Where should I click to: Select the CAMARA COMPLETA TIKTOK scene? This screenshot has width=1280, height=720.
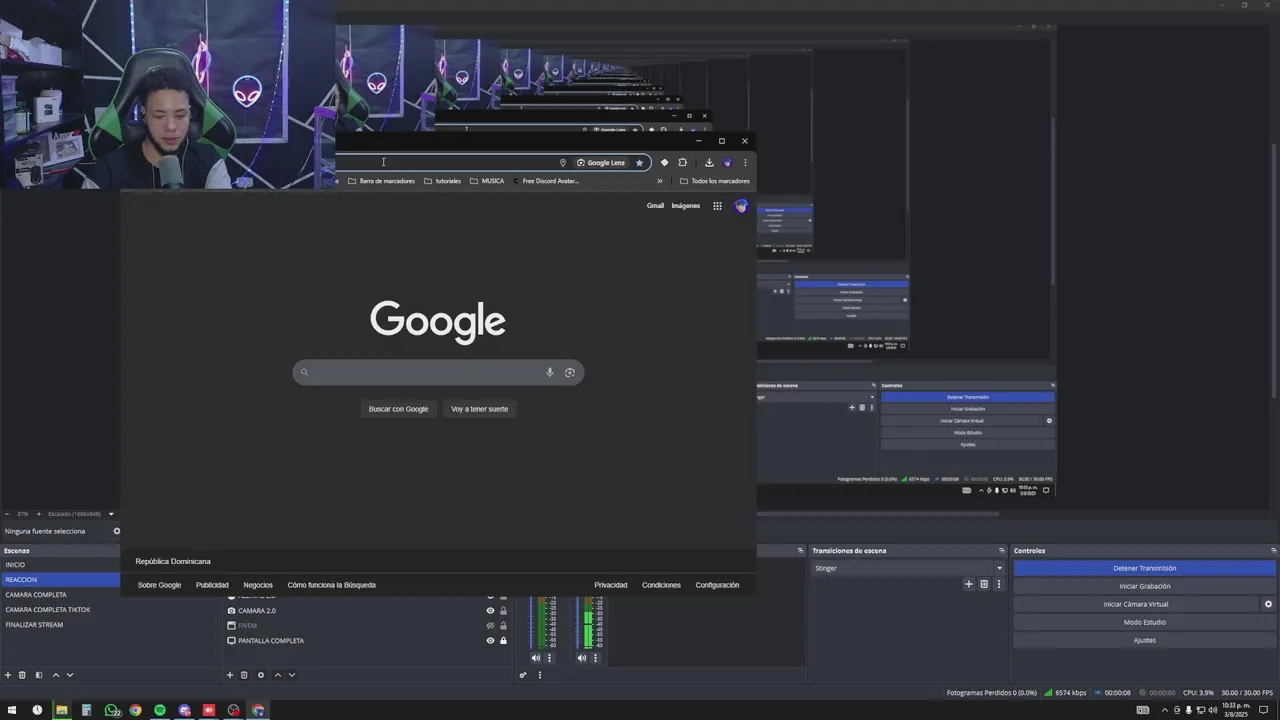coord(60,610)
